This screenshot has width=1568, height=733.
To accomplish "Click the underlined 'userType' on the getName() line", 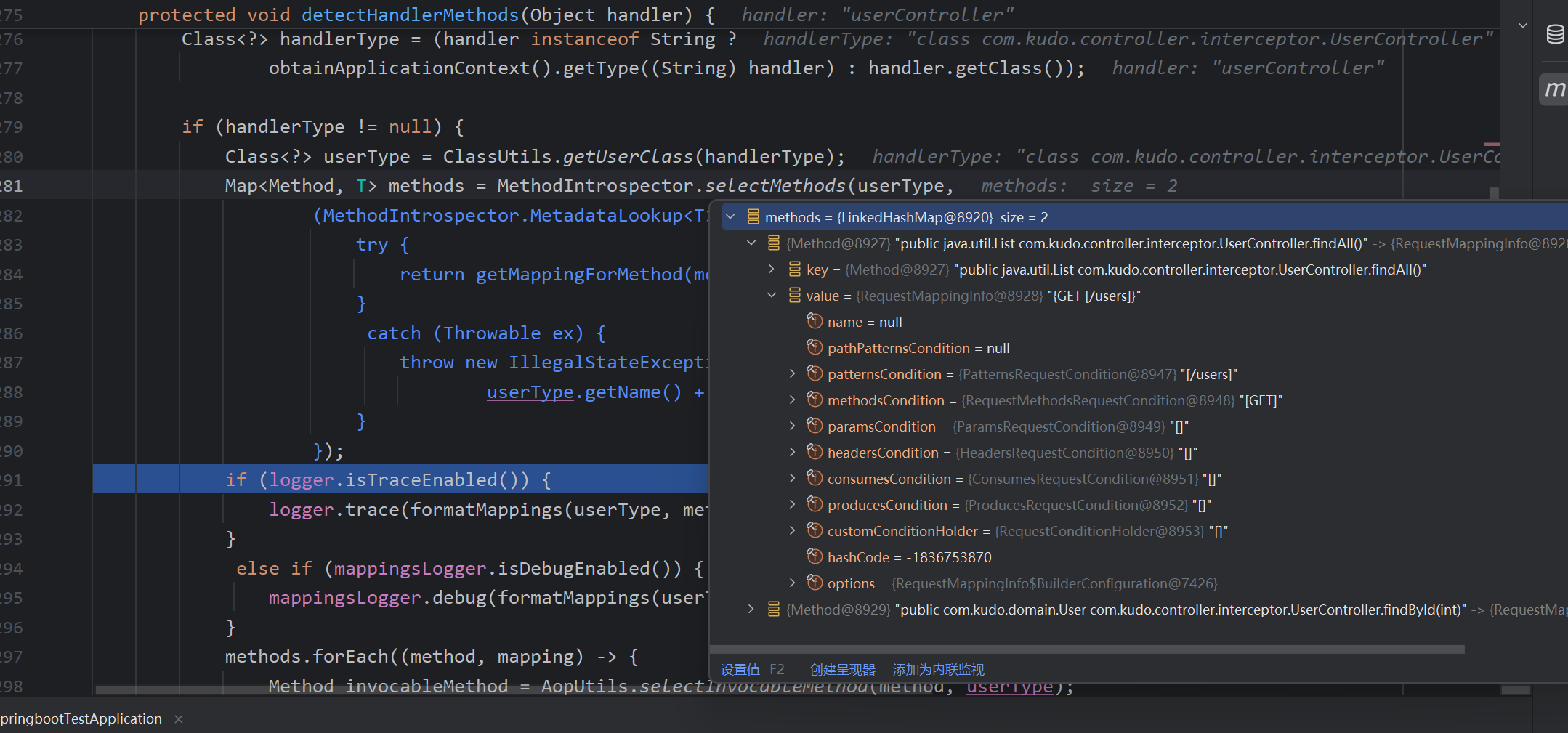I will pyautogui.click(x=530, y=392).
